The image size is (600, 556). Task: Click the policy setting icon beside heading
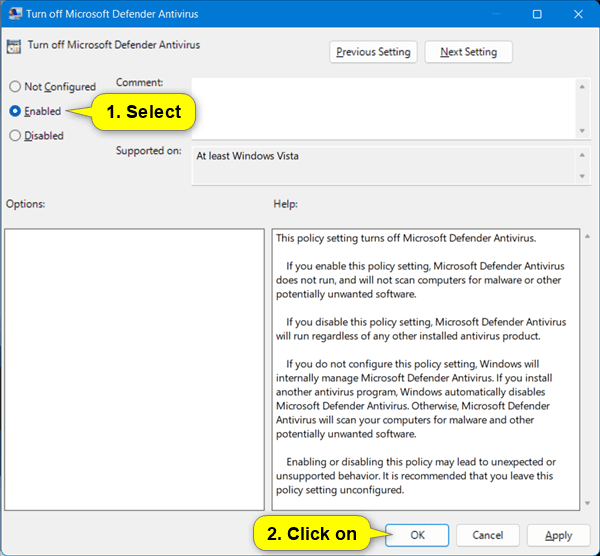[14, 46]
